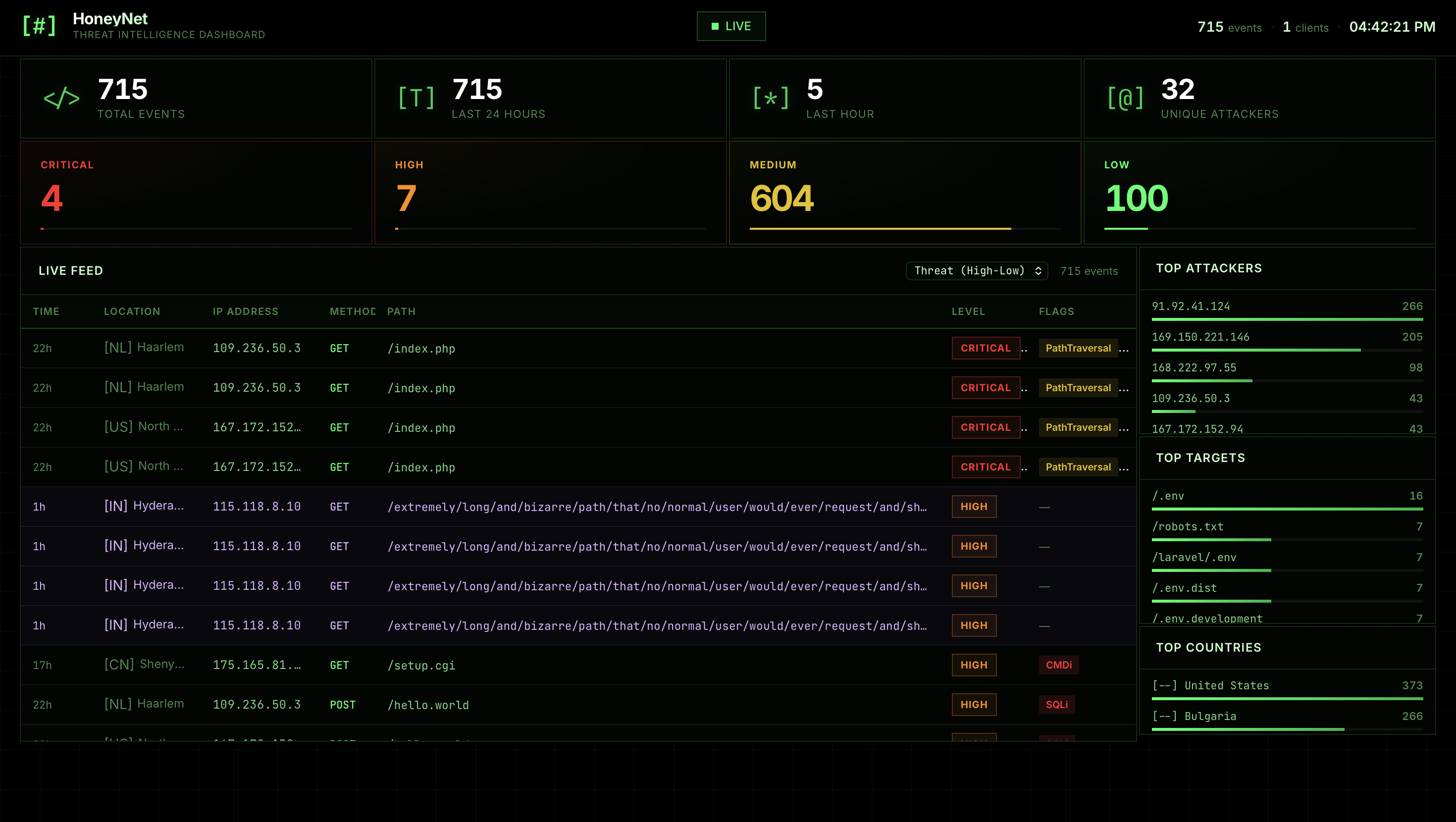Click the TOP ATTACKERS panel heading

coord(1208,268)
